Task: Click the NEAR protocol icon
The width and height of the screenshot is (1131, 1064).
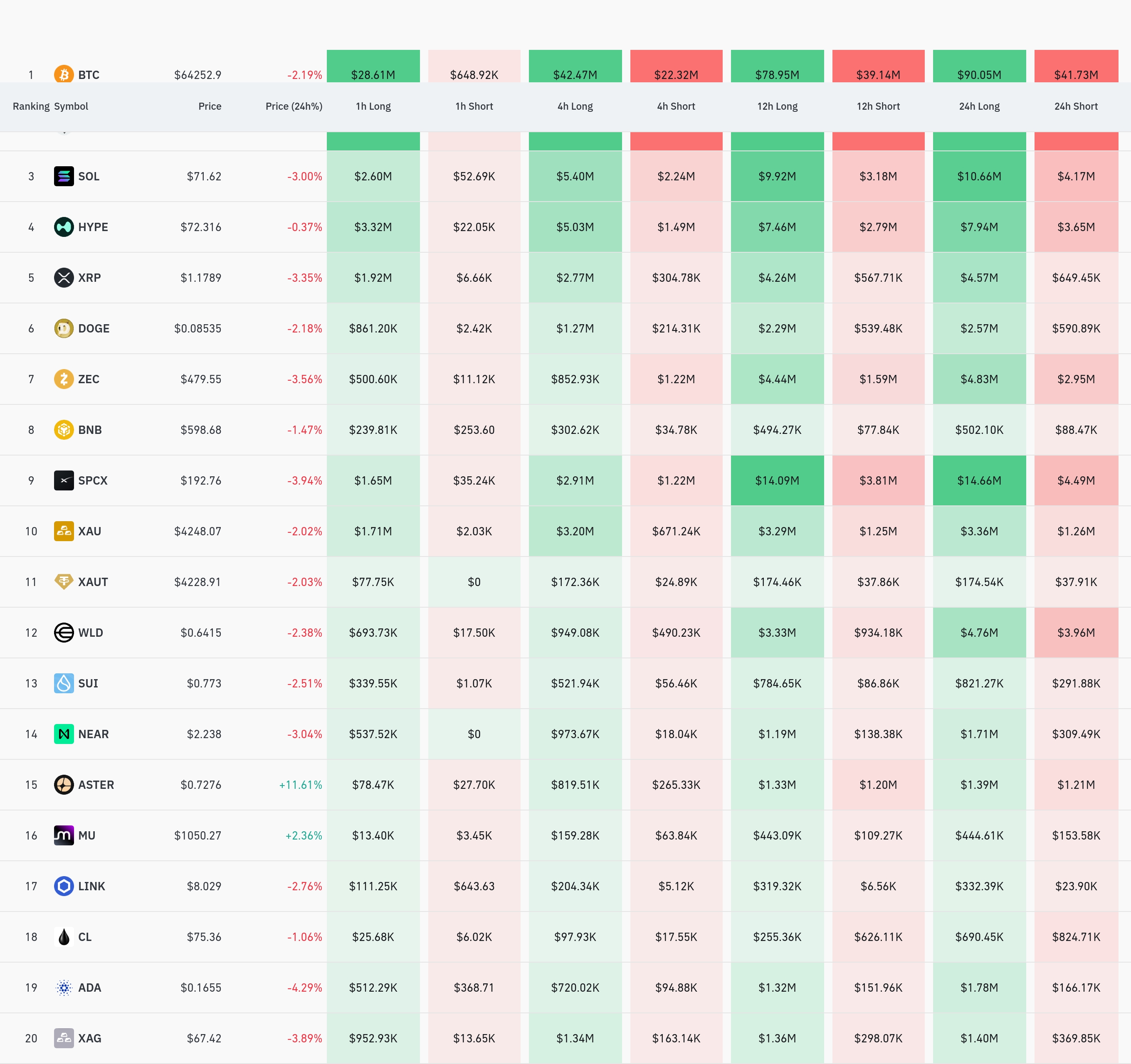Action: (64, 734)
